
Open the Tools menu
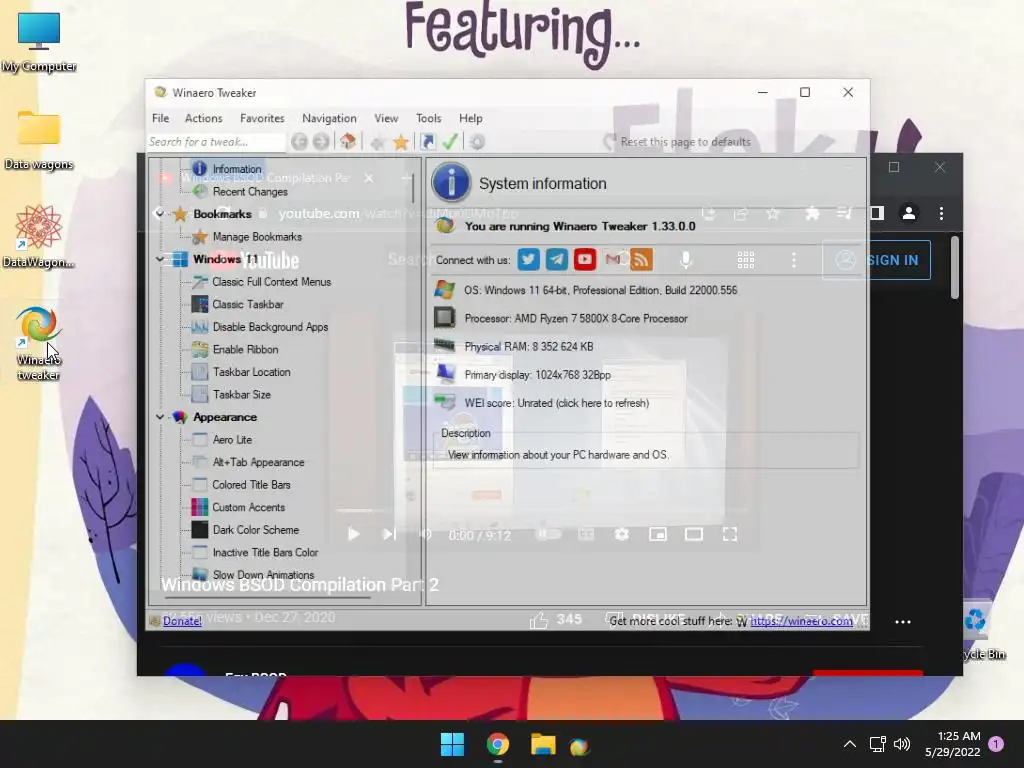[x=428, y=118]
